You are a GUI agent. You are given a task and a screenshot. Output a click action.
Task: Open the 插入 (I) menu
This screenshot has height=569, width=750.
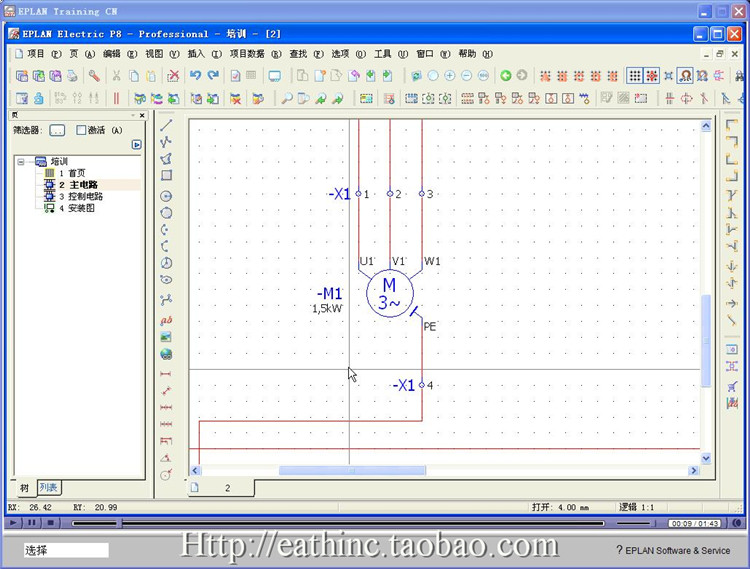point(204,54)
